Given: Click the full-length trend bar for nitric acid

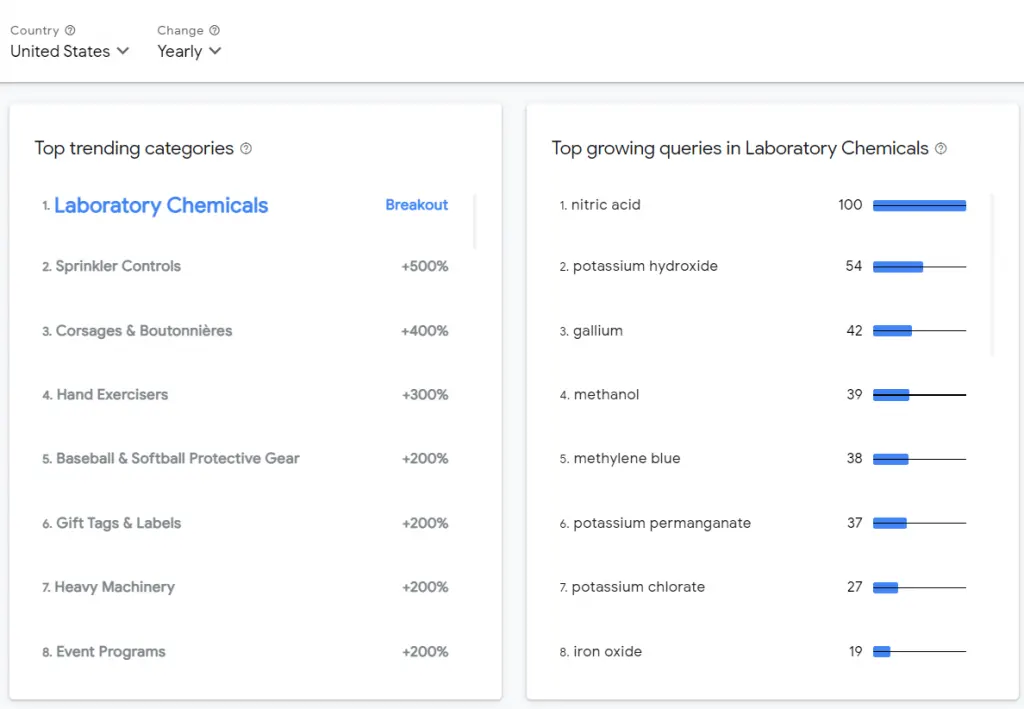Looking at the screenshot, I should 919,205.
